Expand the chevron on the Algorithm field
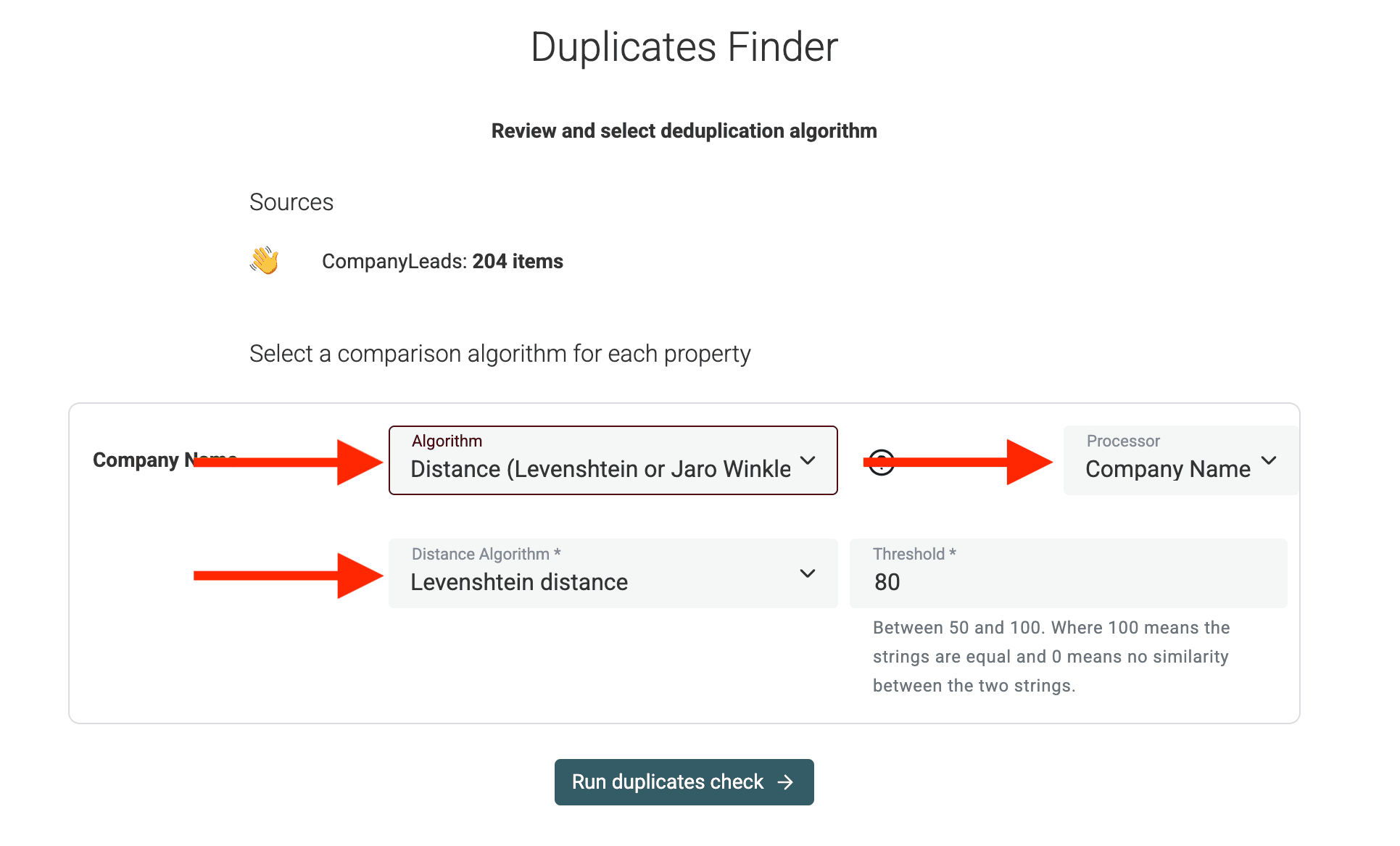1400x846 pixels. 808,460
